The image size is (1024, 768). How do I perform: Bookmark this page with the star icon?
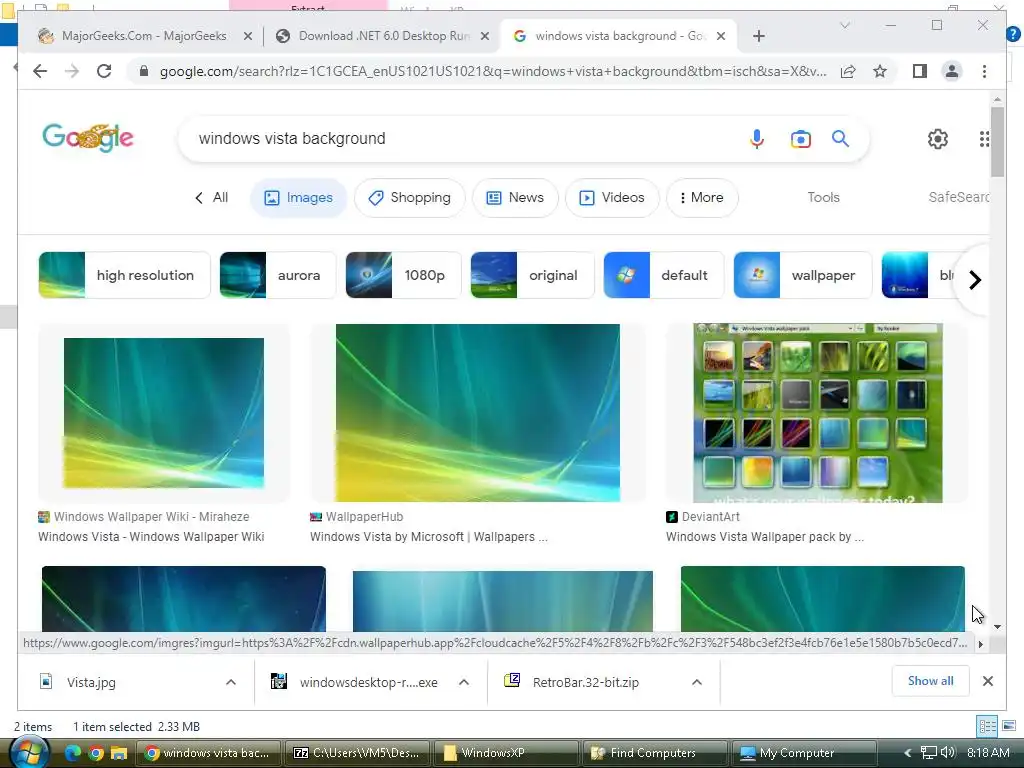pyautogui.click(x=880, y=71)
